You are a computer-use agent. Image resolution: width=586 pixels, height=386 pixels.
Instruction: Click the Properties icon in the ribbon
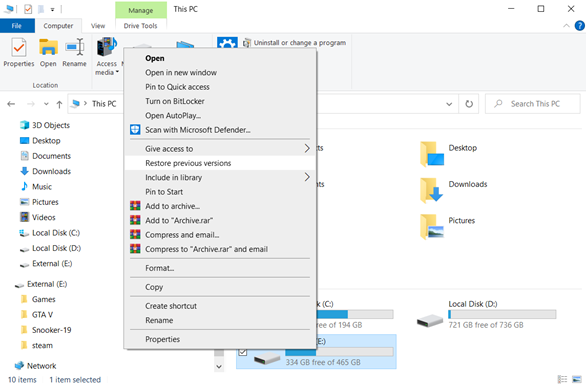point(18,48)
